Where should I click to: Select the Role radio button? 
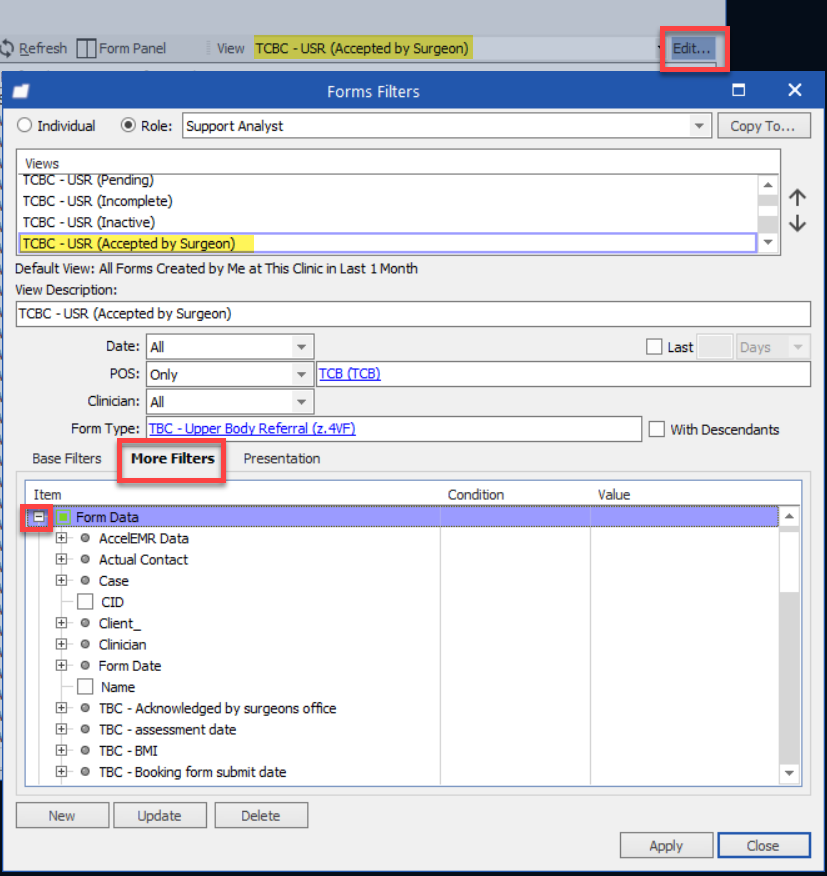click(128, 126)
